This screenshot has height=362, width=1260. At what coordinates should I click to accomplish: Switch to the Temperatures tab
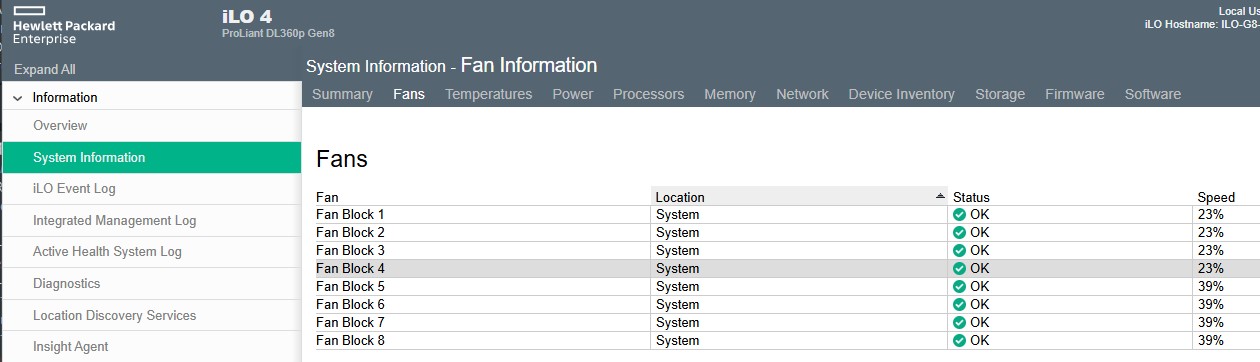[488, 94]
